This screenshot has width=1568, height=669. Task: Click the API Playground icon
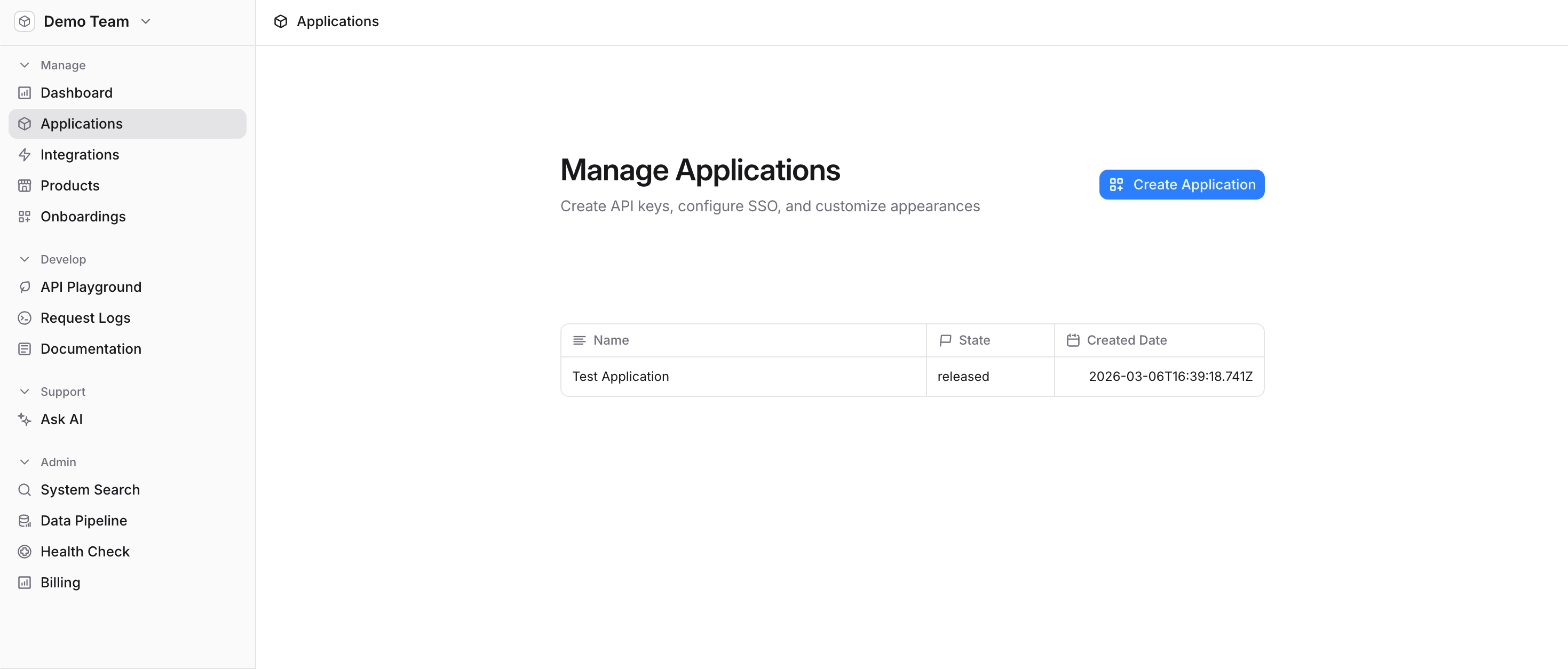(x=25, y=288)
